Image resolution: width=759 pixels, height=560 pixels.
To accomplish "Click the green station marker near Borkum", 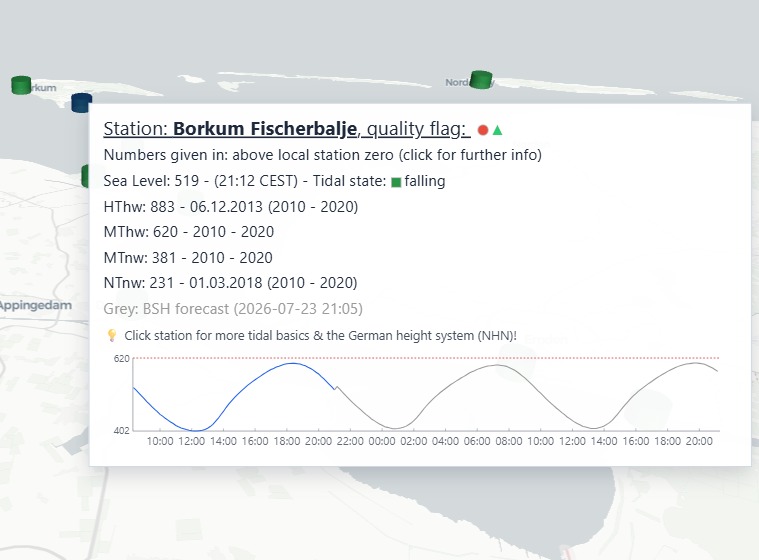I will click(x=21, y=85).
